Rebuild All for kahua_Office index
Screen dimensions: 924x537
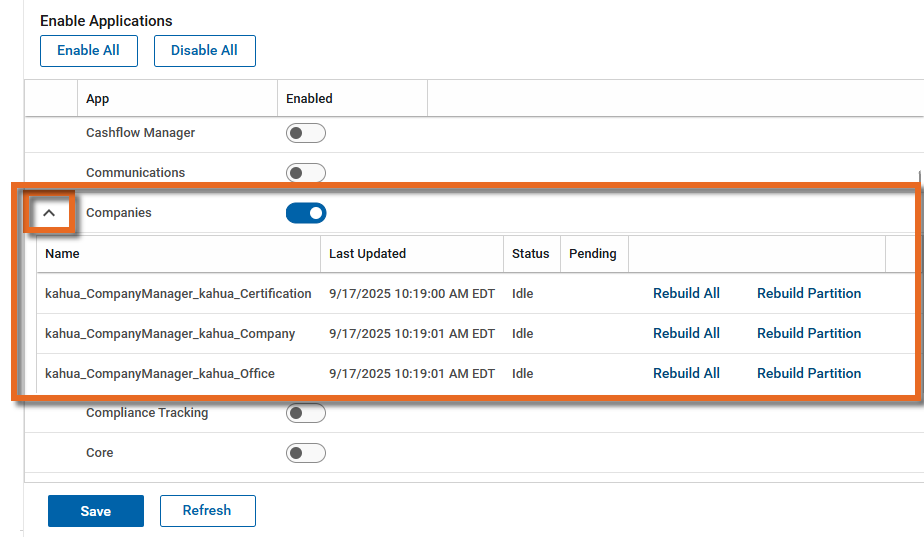686,374
